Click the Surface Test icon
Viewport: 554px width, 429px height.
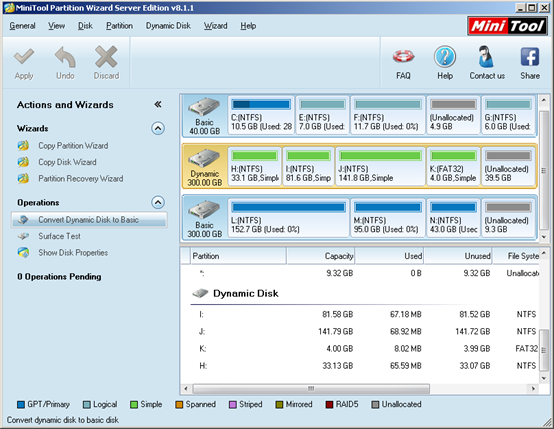23,236
